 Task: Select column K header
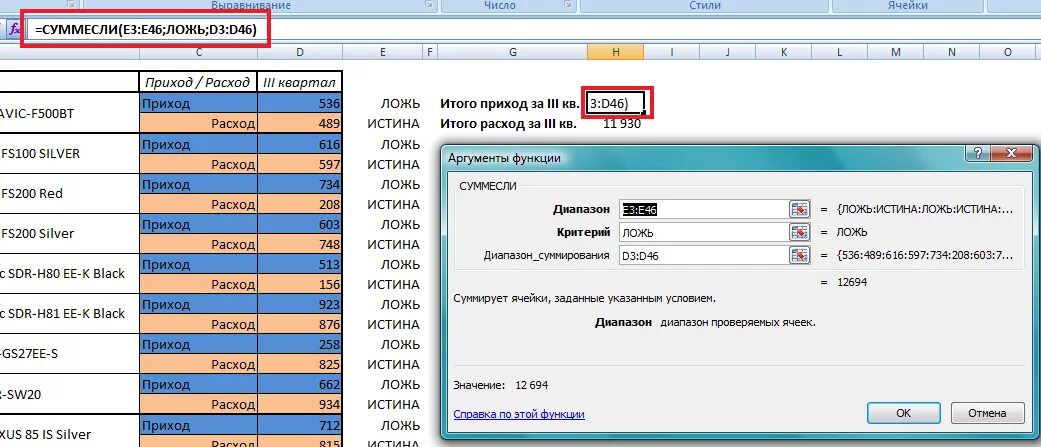783,52
